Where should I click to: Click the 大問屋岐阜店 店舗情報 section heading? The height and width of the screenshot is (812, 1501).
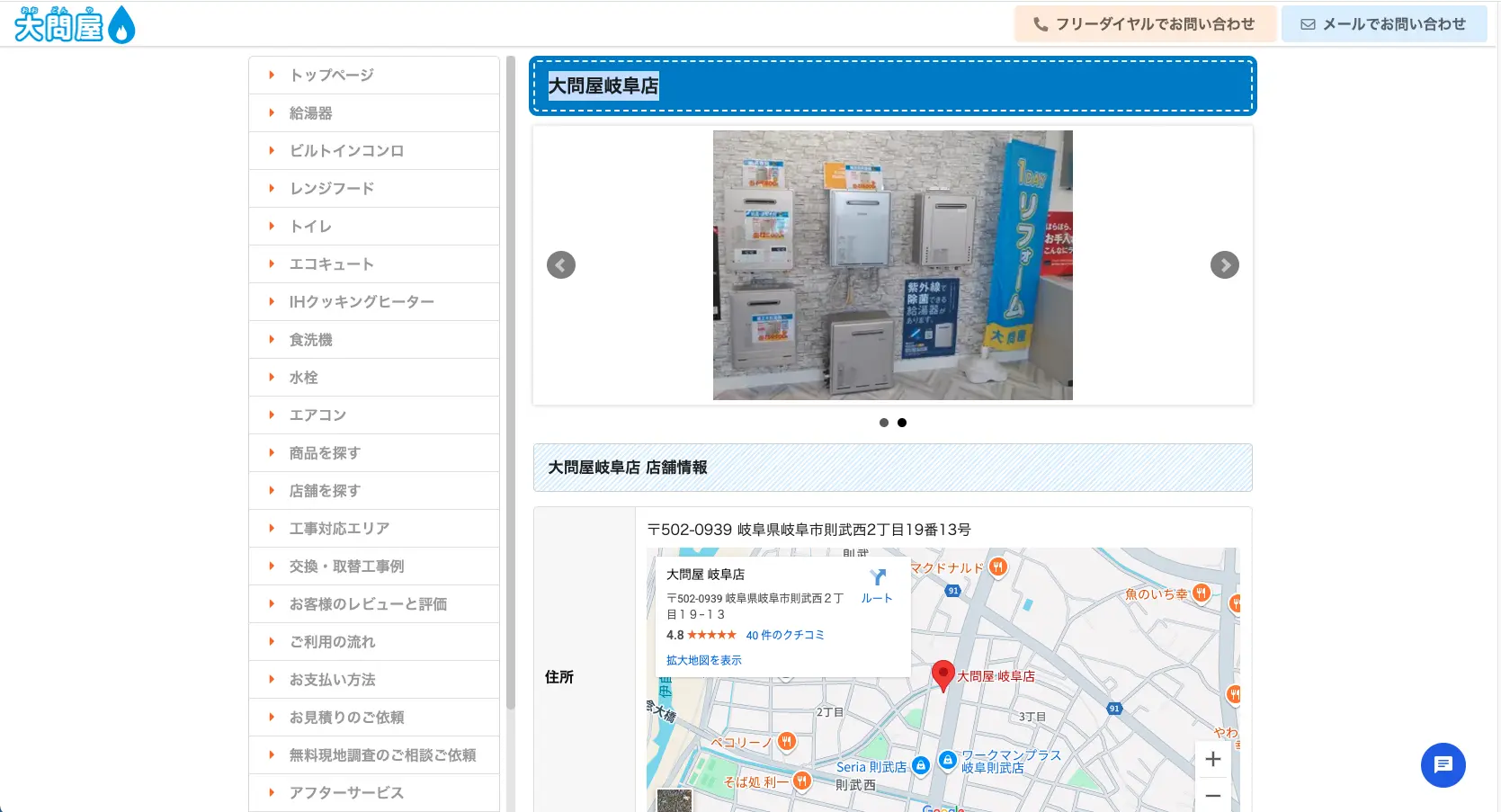(628, 468)
